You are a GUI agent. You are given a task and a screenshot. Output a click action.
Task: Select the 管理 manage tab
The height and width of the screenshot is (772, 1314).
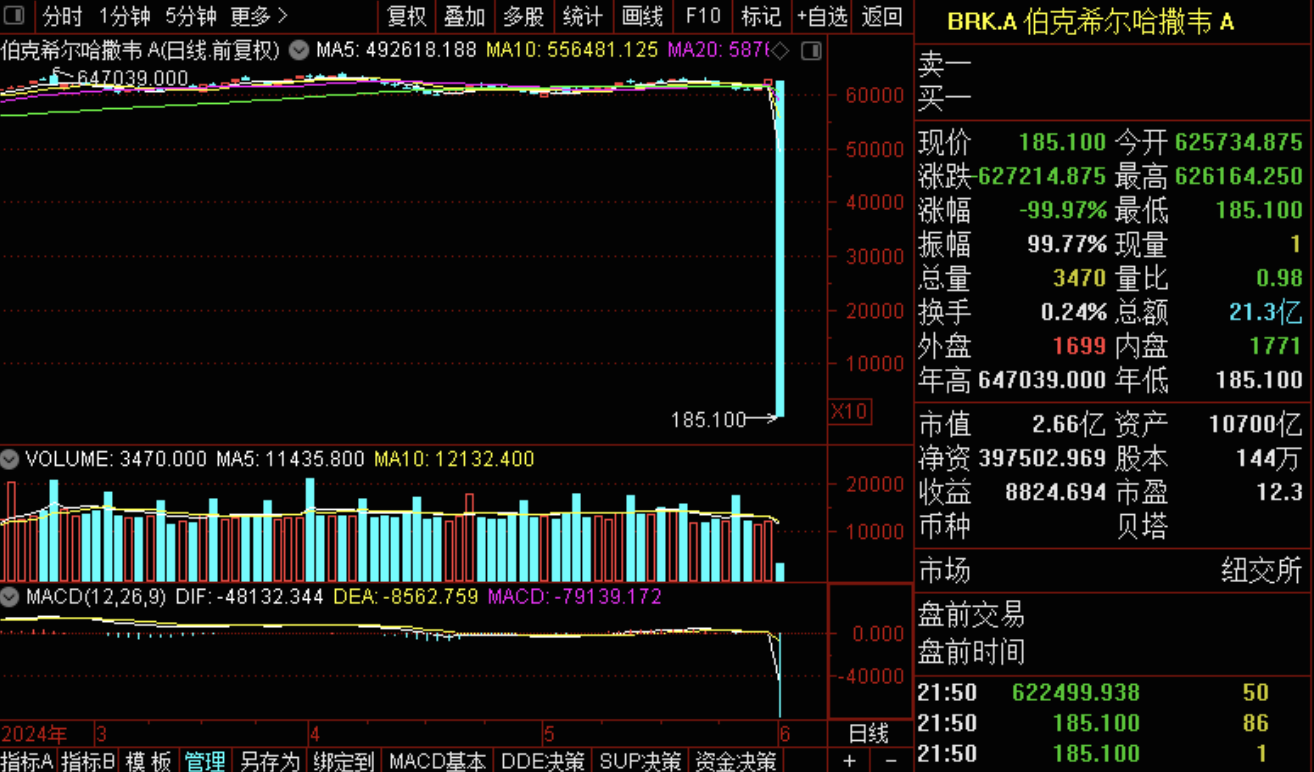[x=205, y=761]
